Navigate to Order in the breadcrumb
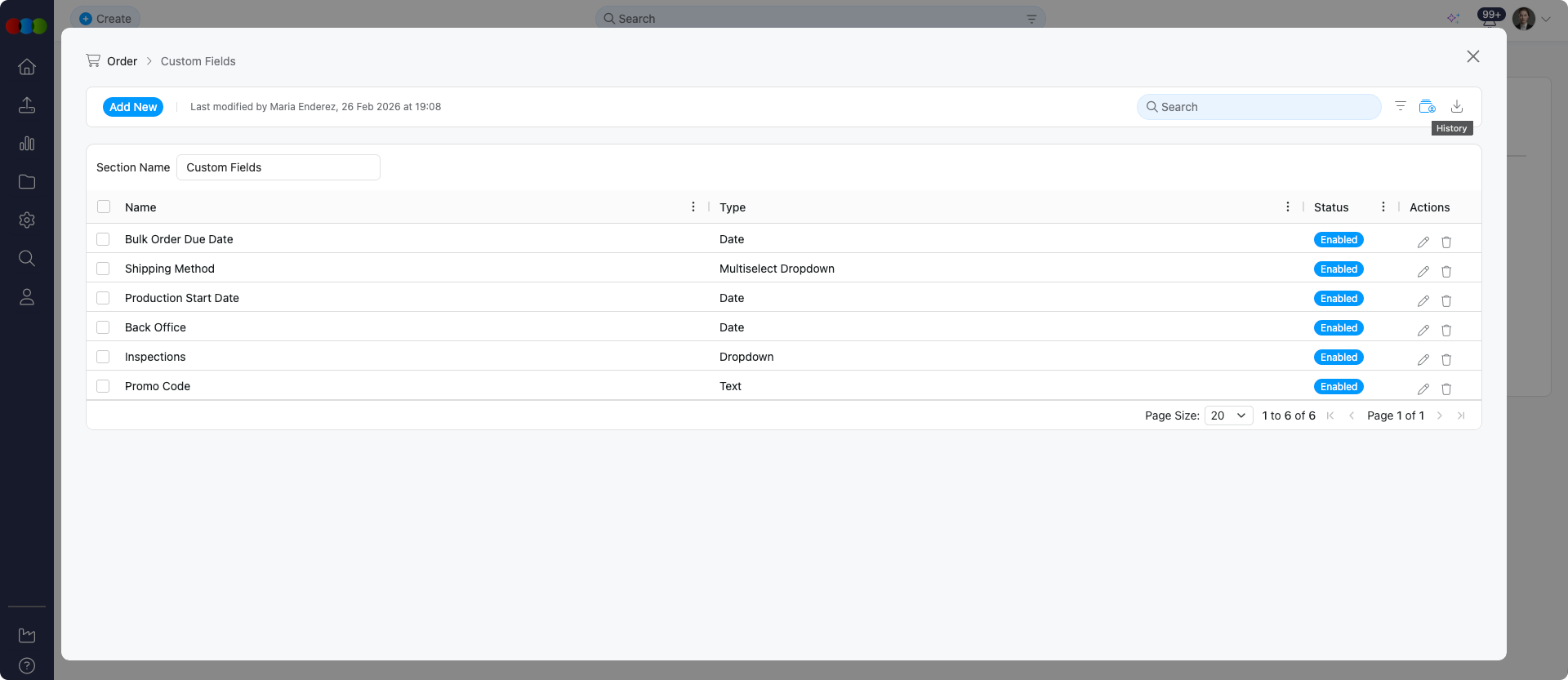Image resolution: width=1568 pixels, height=680 pixels. (122, 61)
